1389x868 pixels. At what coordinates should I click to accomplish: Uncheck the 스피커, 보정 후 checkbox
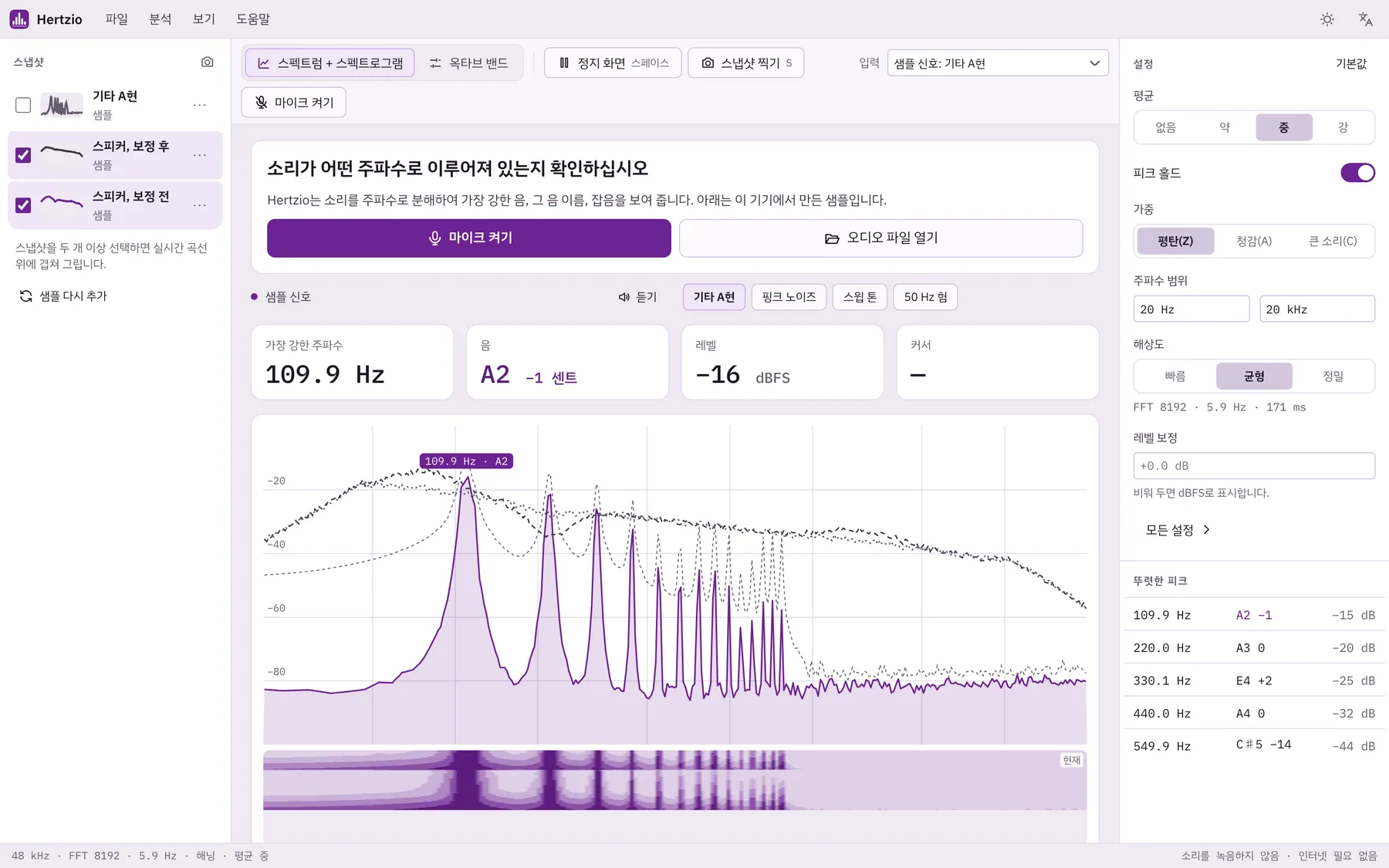pyautogui.click(x=23, y=155)
